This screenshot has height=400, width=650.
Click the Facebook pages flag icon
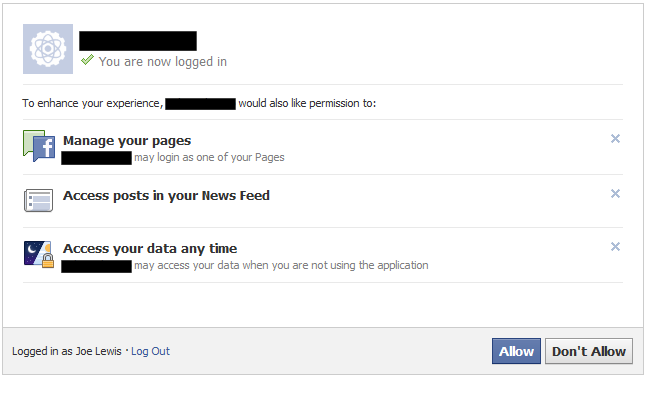39,146
